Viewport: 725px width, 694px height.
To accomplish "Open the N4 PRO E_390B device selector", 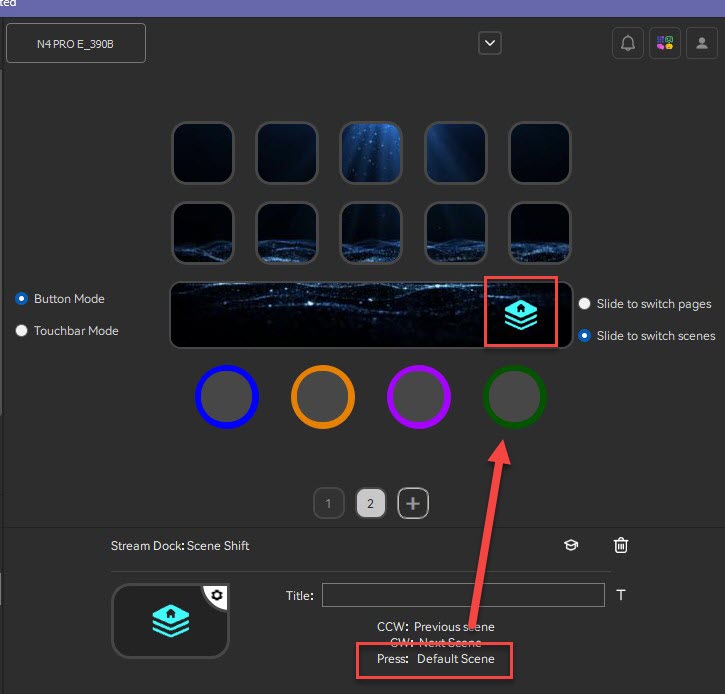I will tap(76, 43).
